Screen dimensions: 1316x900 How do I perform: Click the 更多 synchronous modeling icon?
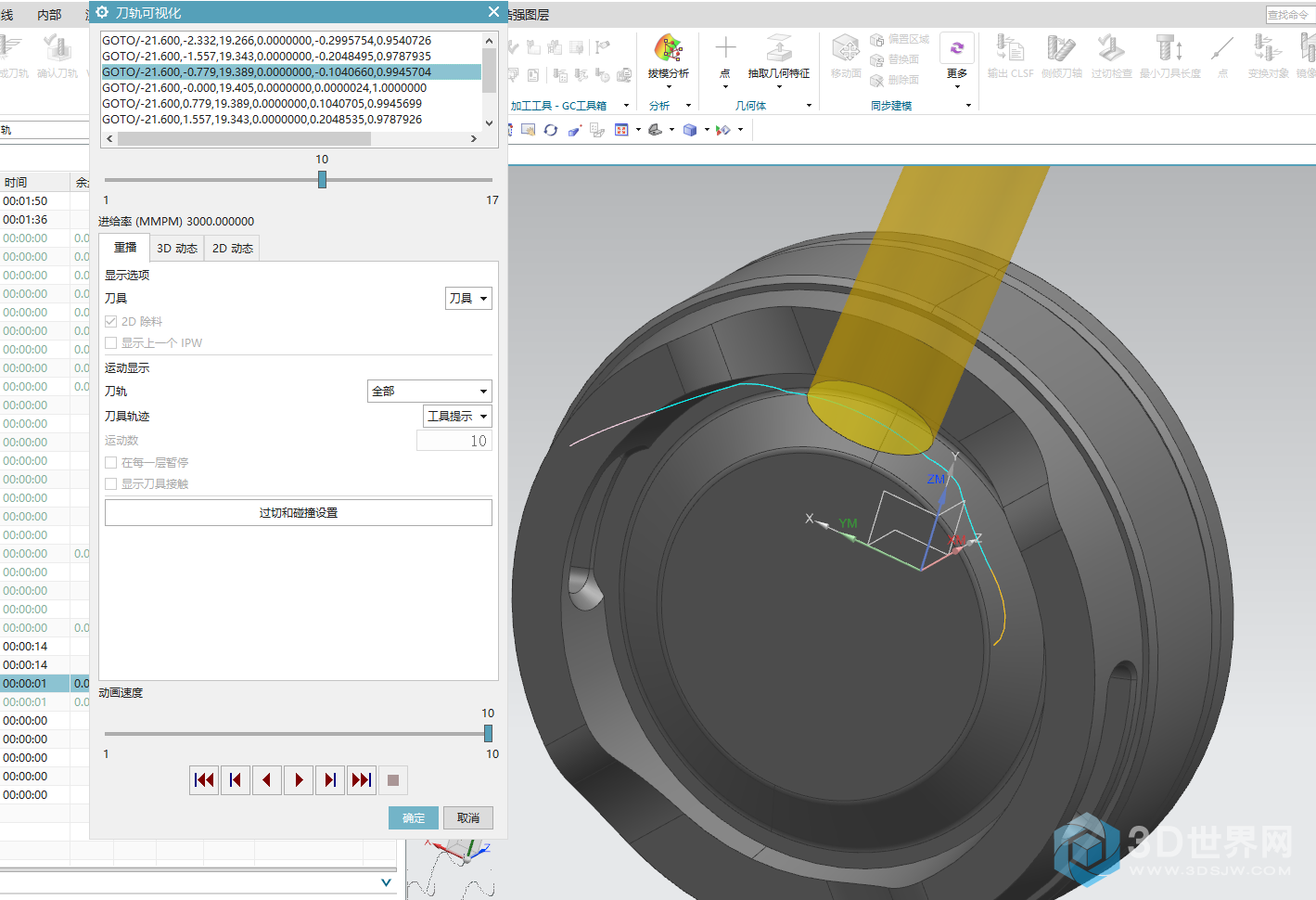[x=957, y=48]
